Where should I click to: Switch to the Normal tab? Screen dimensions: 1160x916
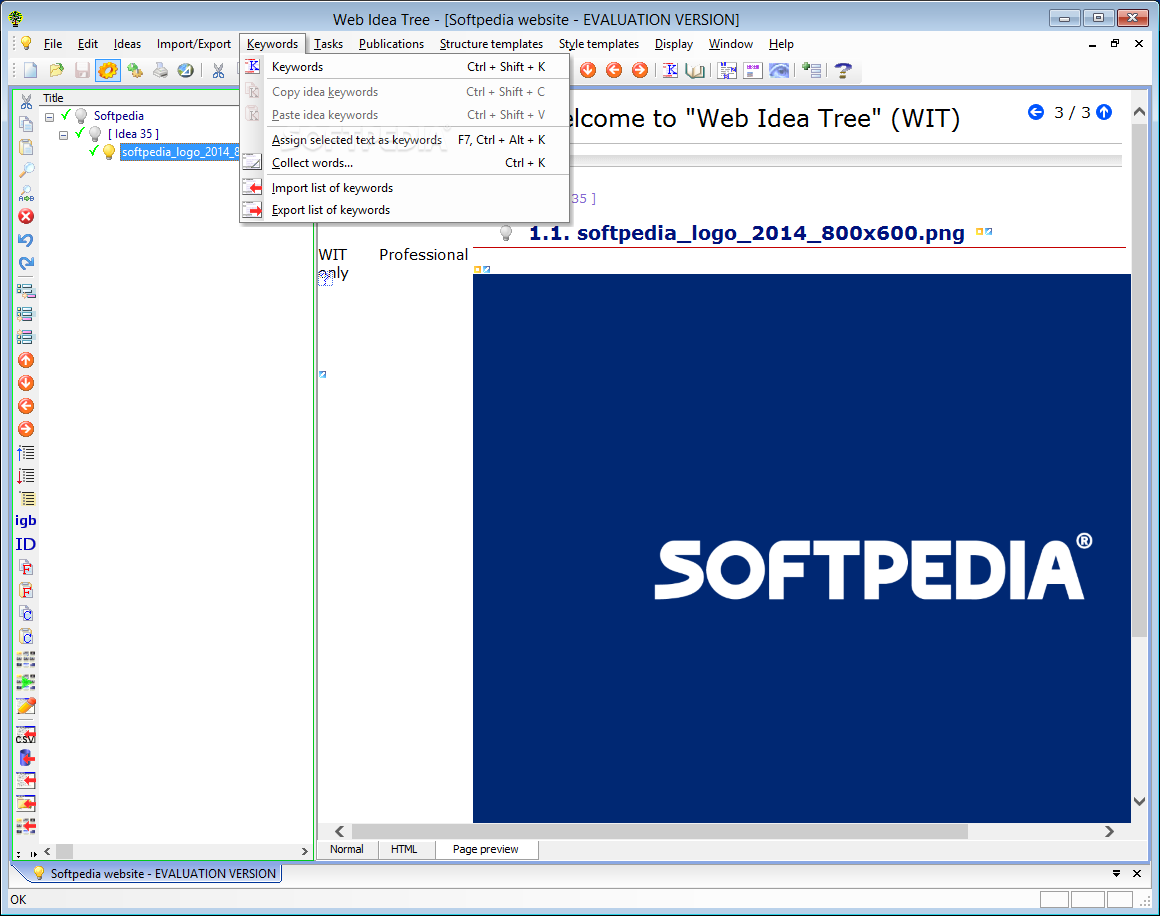[x=346, y=849]
